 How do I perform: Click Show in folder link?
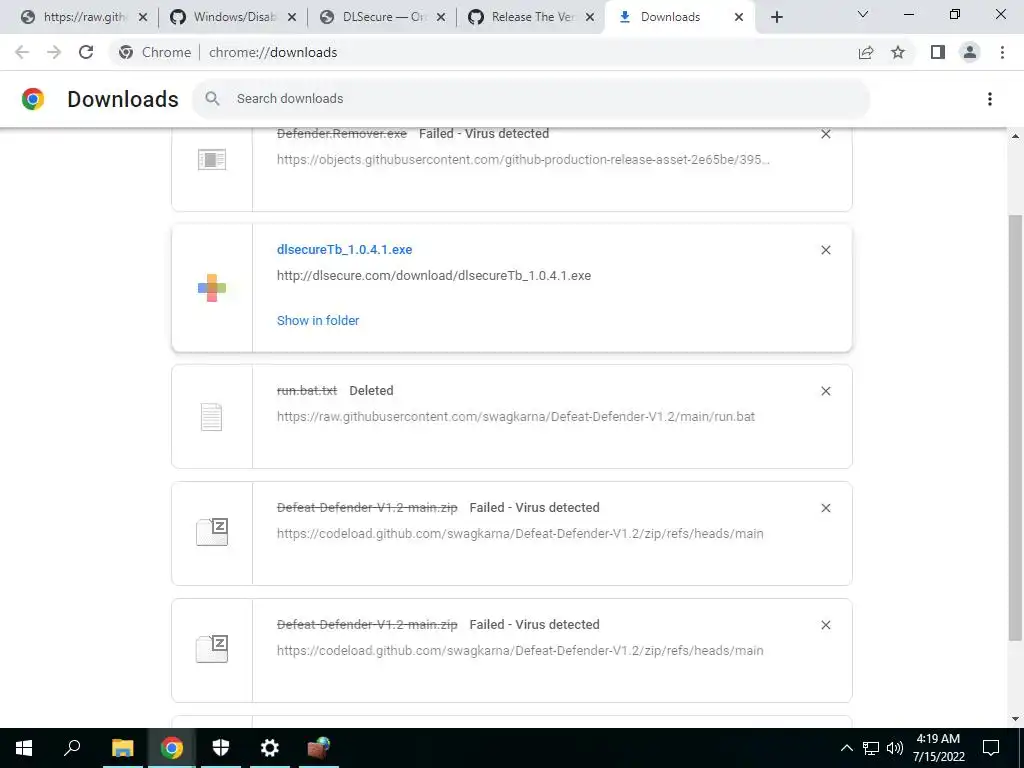[318, 321]
